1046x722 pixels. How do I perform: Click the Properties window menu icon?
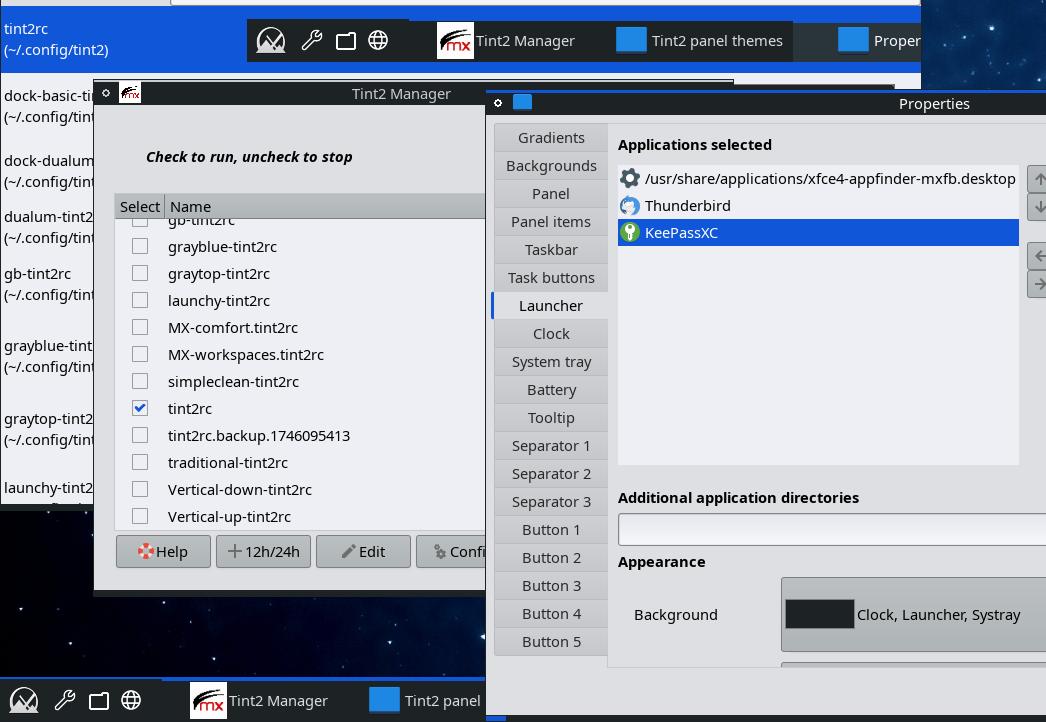click(x=498, y=103)
